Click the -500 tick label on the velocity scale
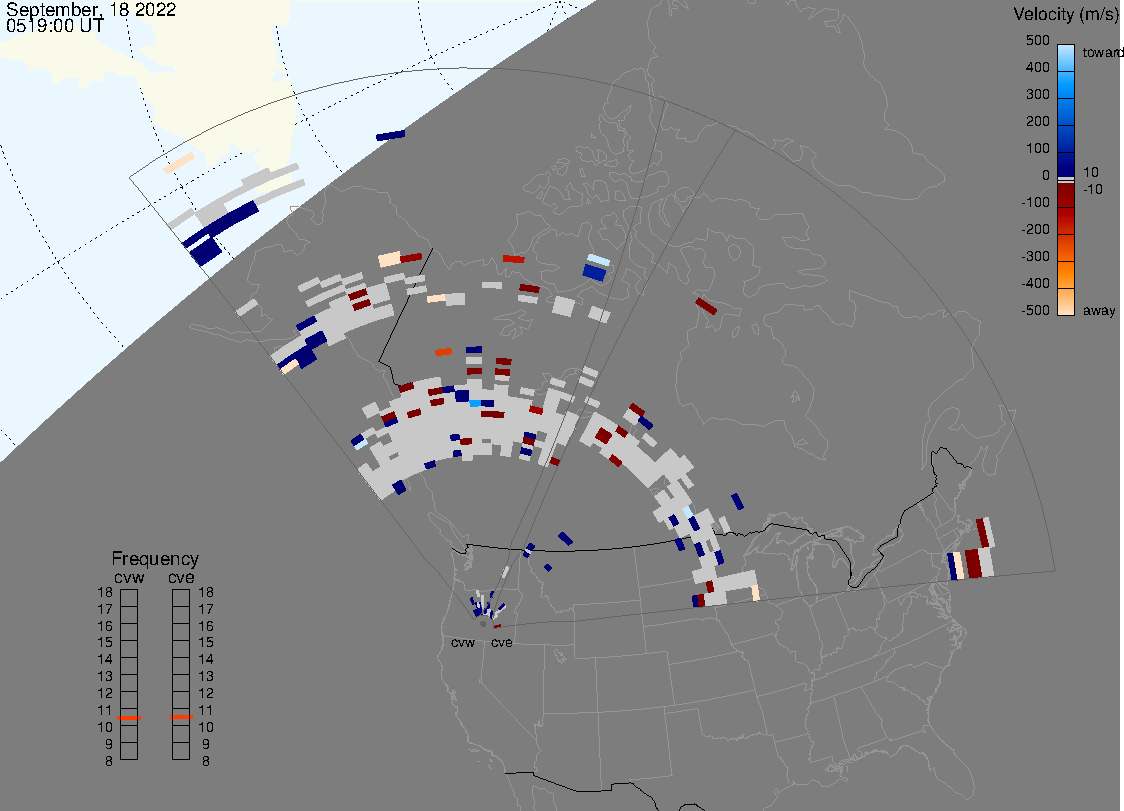The image size is (1124, 811). (1035, 310)
